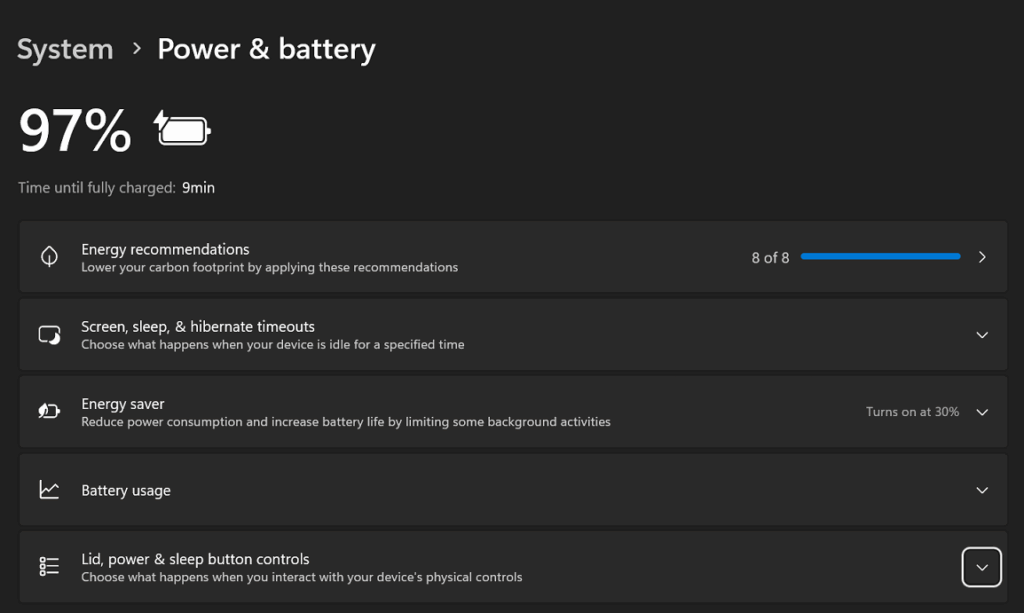This screenshot has height=613, width=1024.
Task: Open the Energy recommendations title
Action: tap(165, 249)
